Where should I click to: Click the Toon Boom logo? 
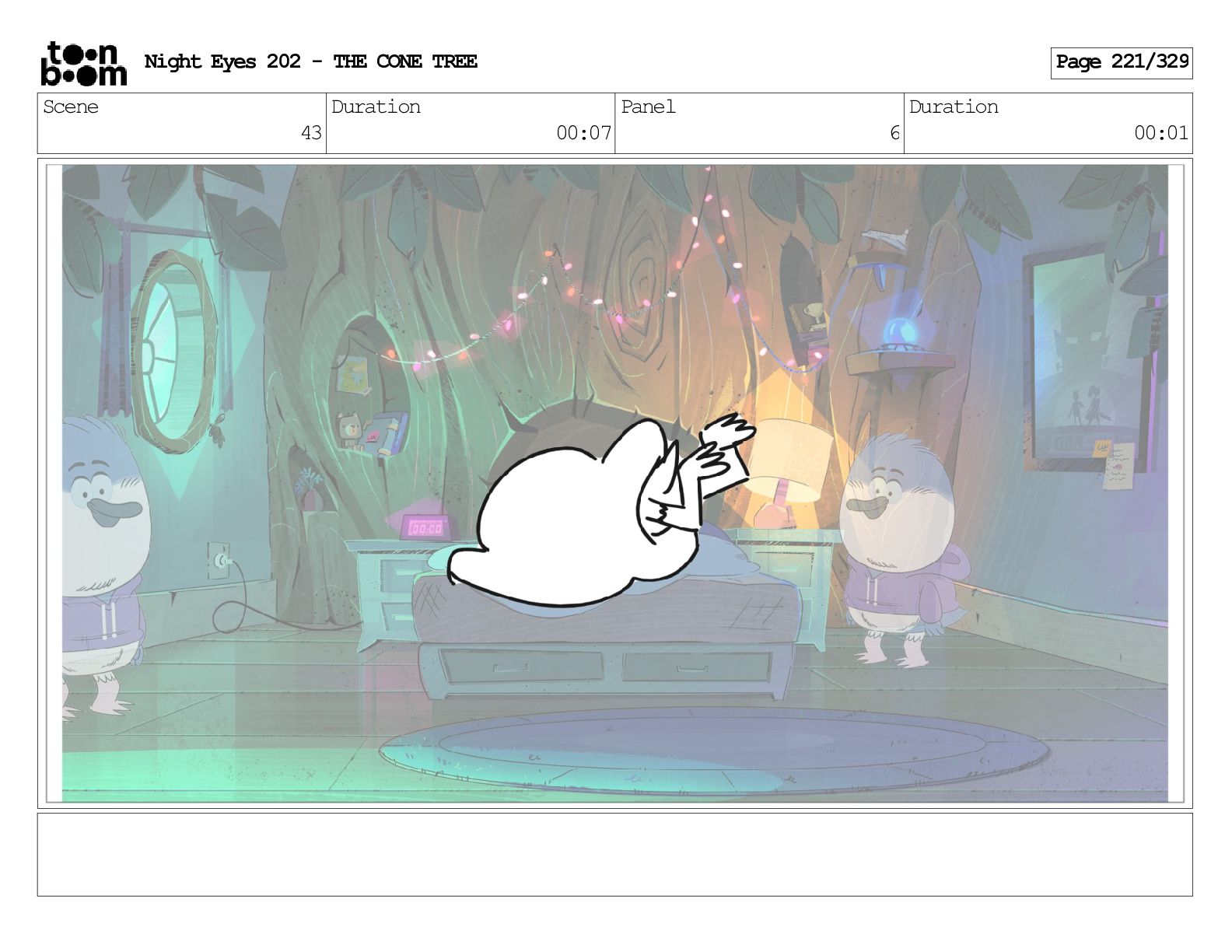(x=83, y=63)
